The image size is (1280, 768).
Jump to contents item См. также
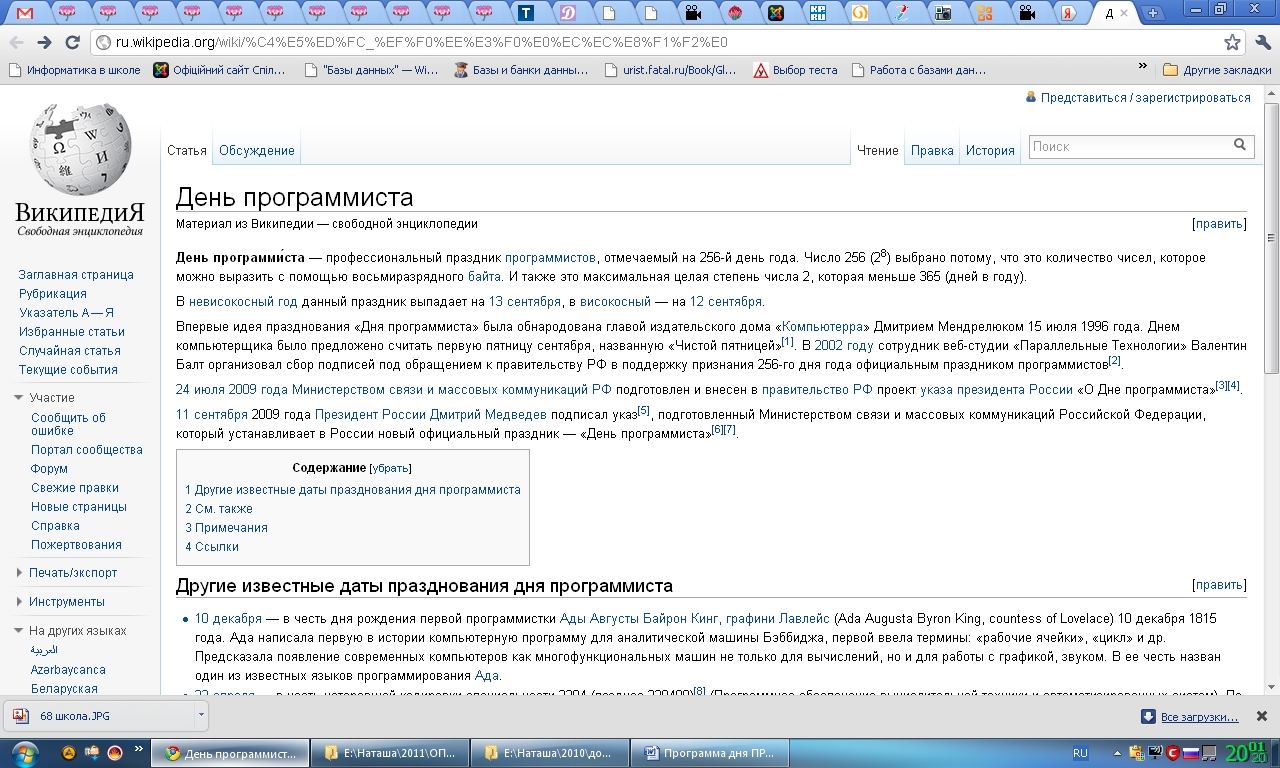click(218, 509)
